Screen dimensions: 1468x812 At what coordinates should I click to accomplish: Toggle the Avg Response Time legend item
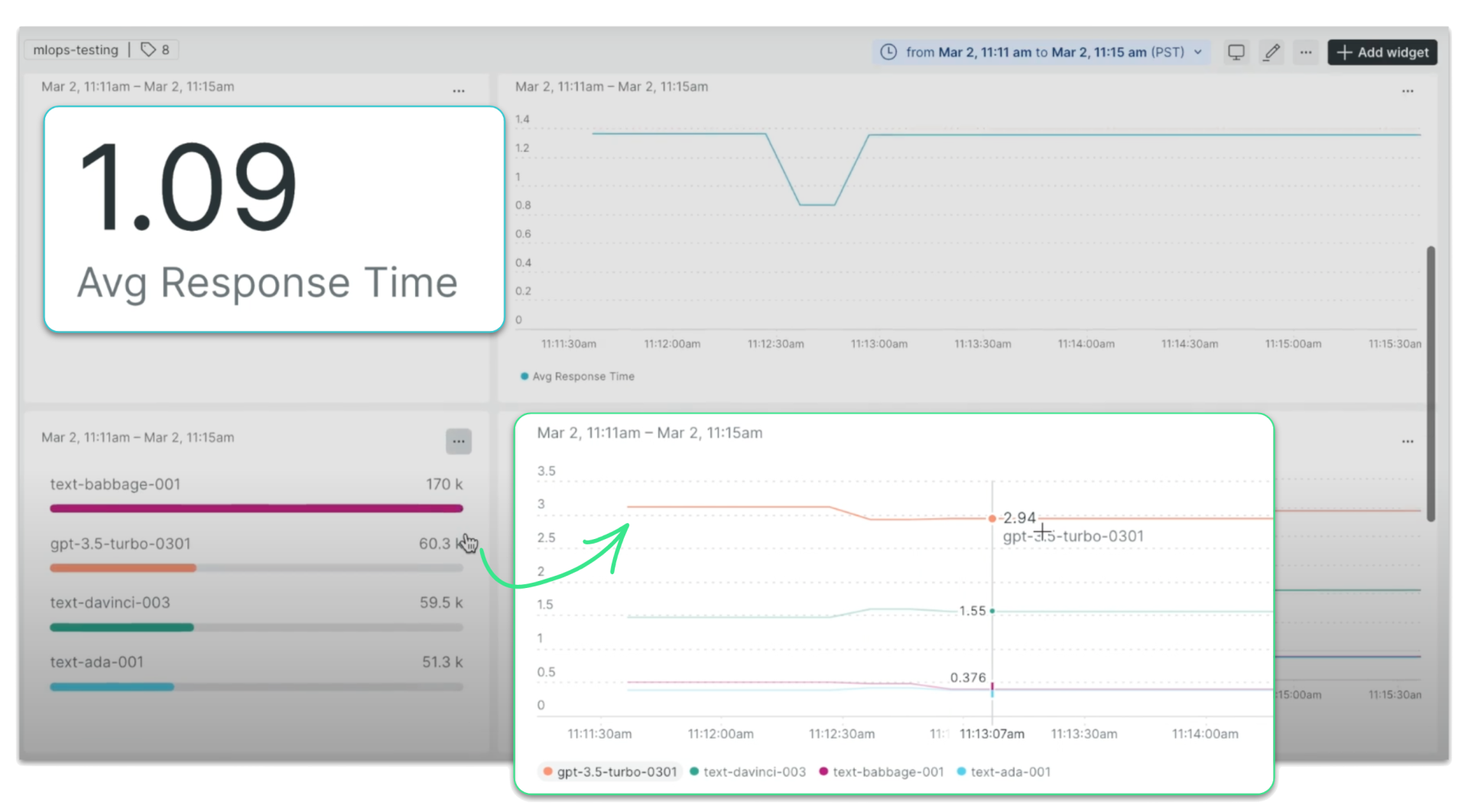tap(577, 376)
